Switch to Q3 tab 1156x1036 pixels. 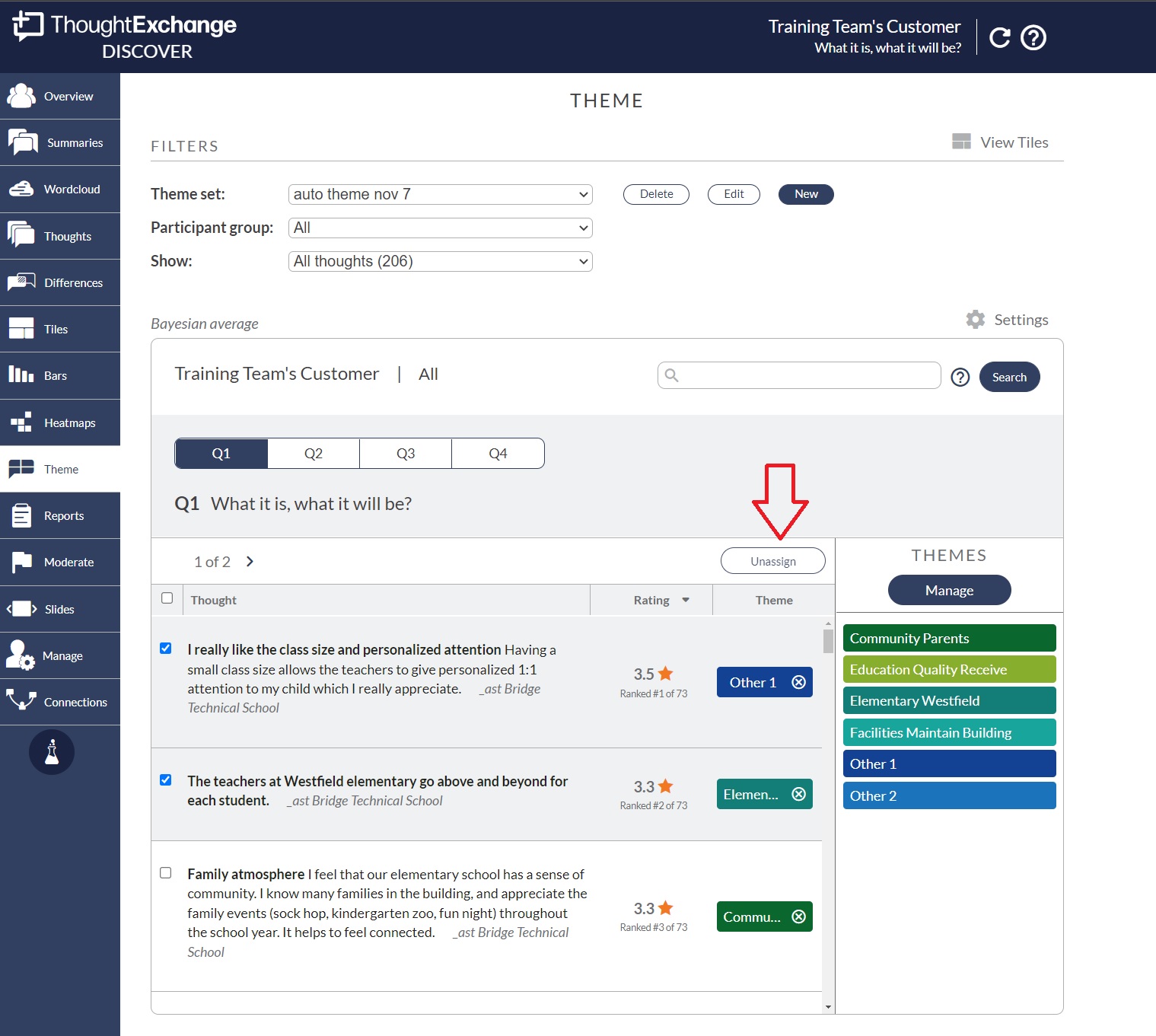(x=406, y=453)
